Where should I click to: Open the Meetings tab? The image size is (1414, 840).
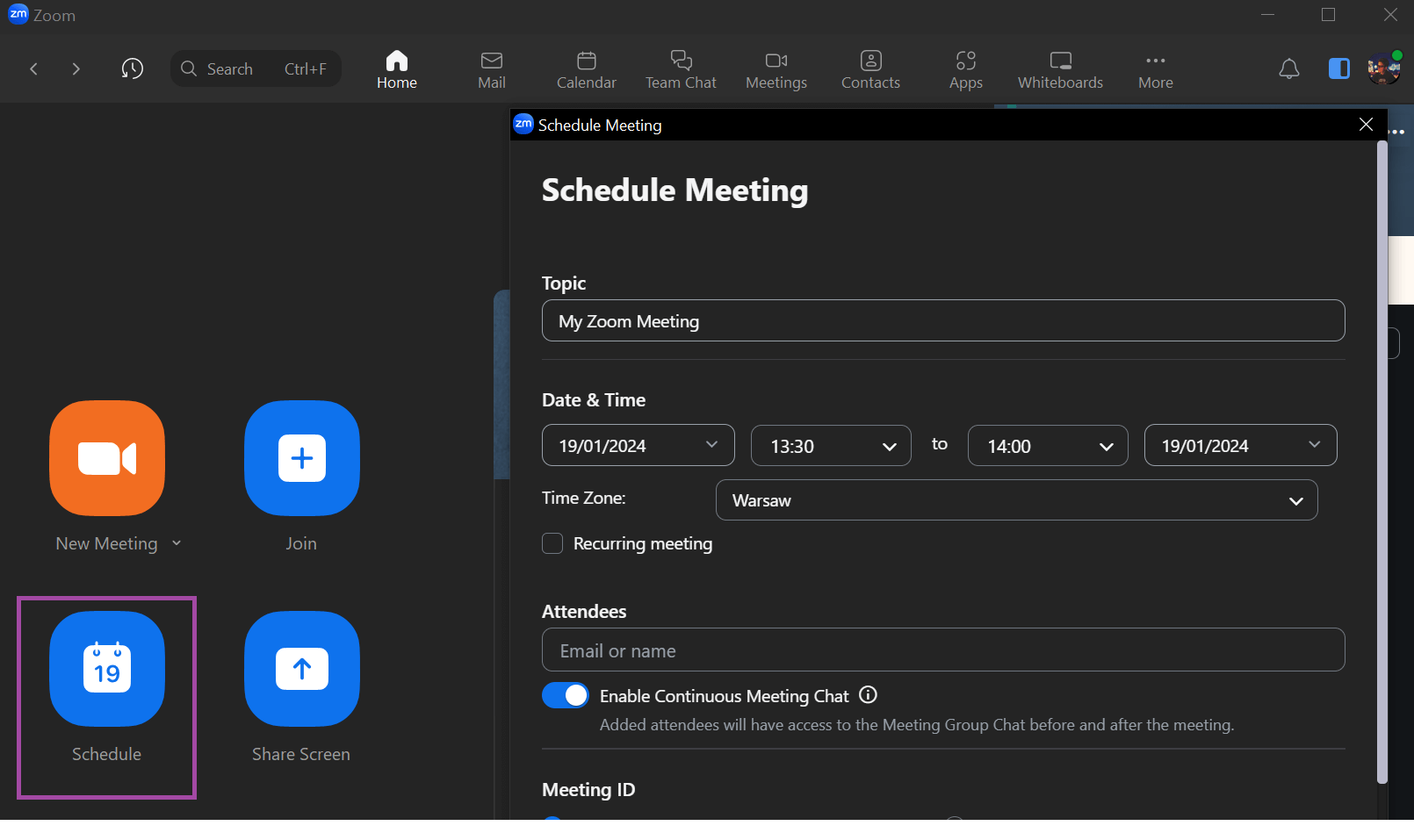click(x=776, y=69)
